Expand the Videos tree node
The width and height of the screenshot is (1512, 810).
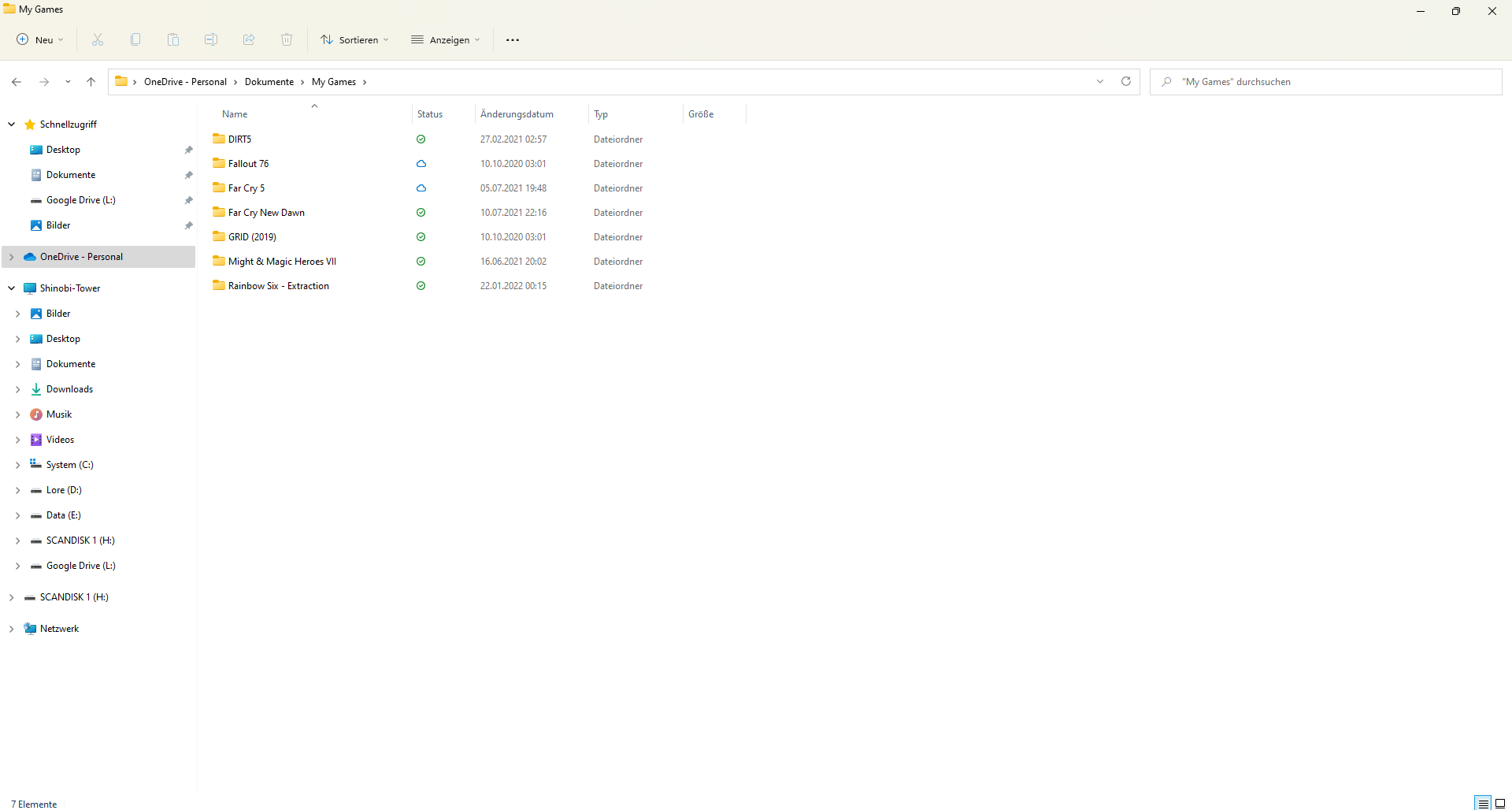pos(18,440)
